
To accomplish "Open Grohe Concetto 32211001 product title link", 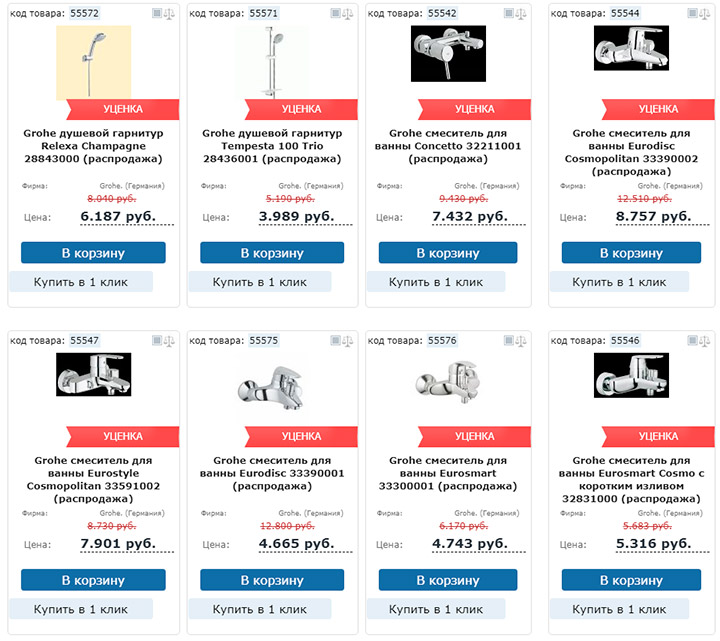I will 448,146.
